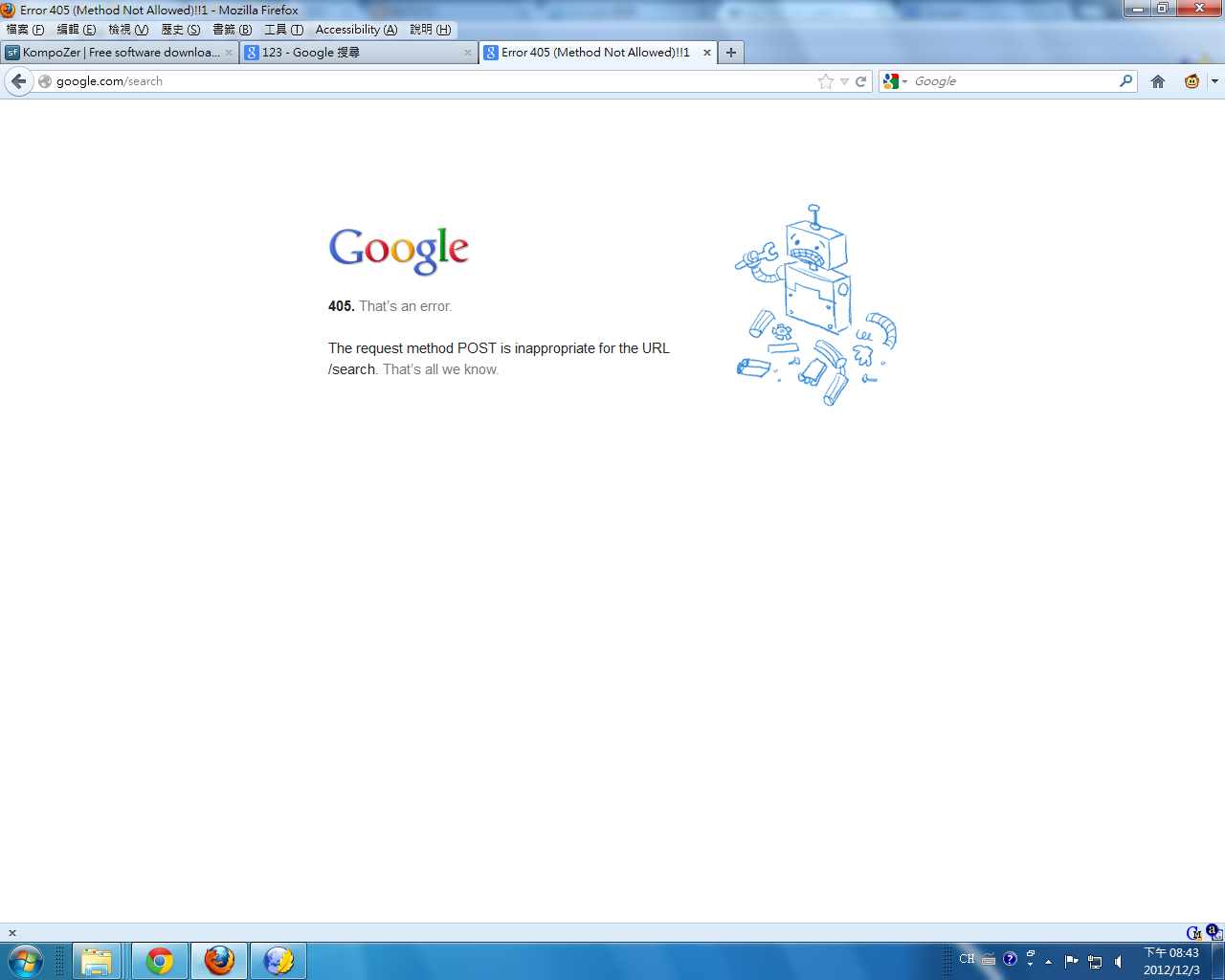Expand the Greasemonkey dropdown arrow
The height and width of the screenshot is (980, 1225).
(x=1214, y=81)
